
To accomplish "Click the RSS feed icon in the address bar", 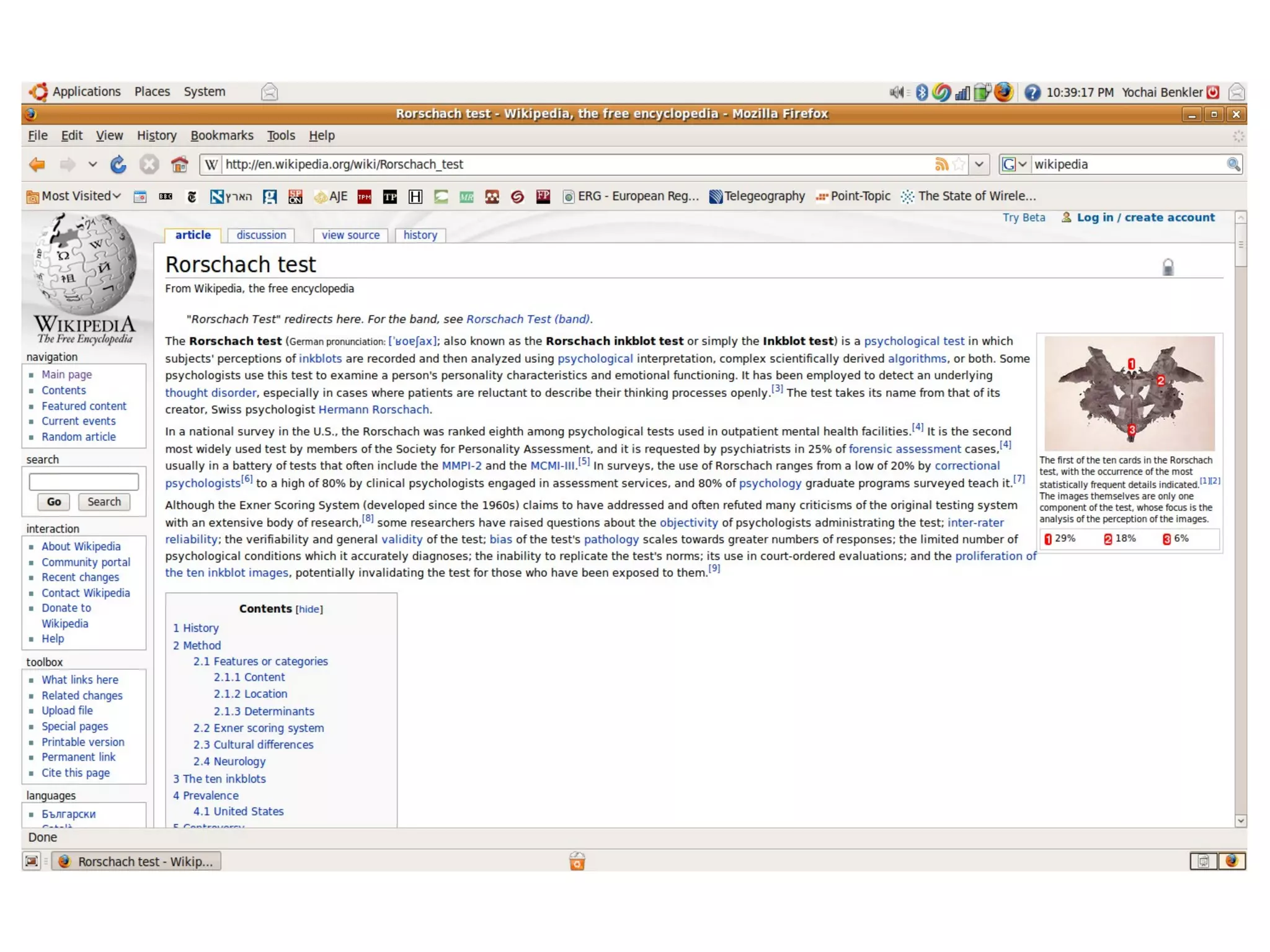I will click(941, 164).
